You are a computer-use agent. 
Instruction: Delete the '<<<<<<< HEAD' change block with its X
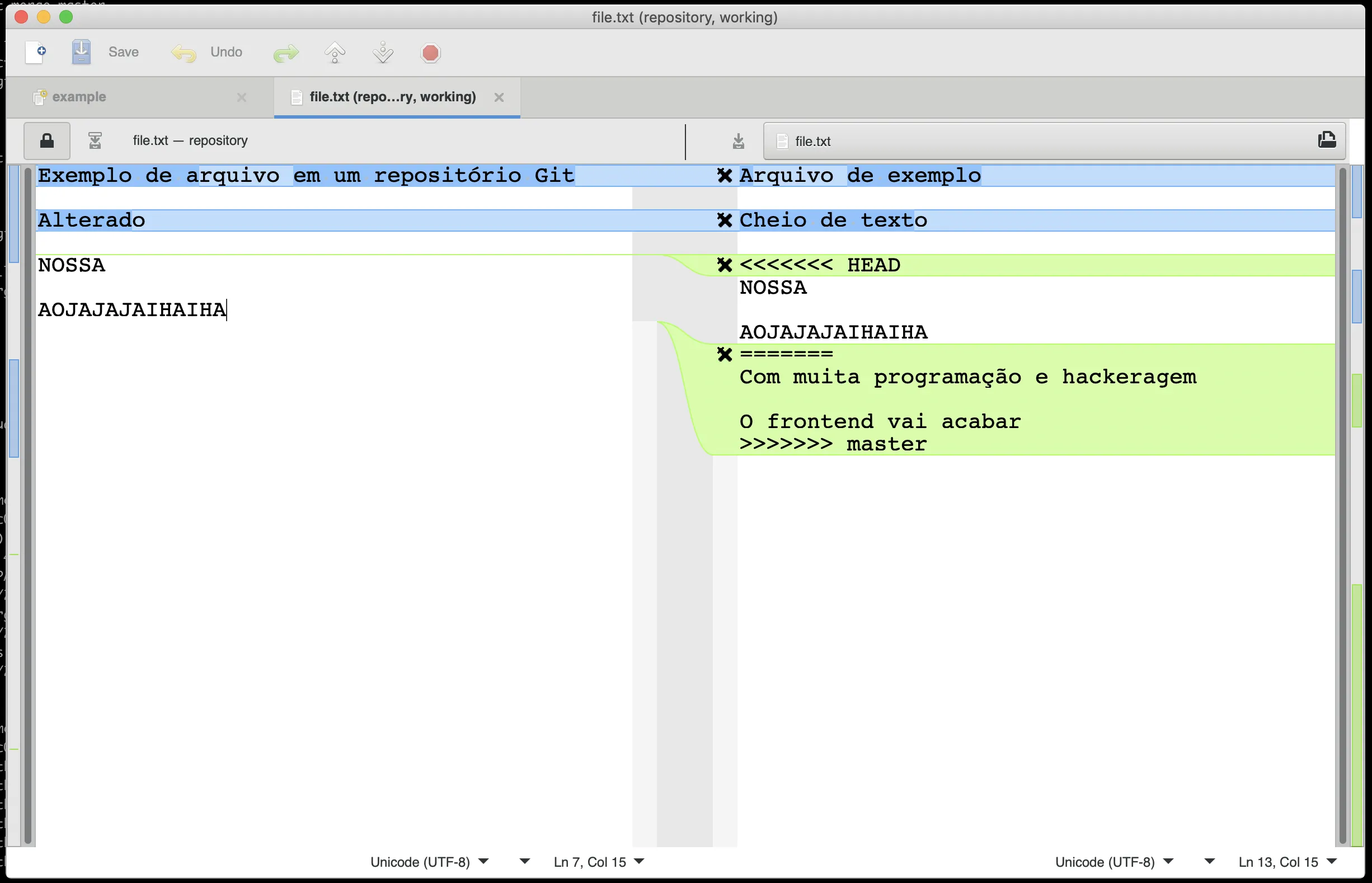pos(724,265)
